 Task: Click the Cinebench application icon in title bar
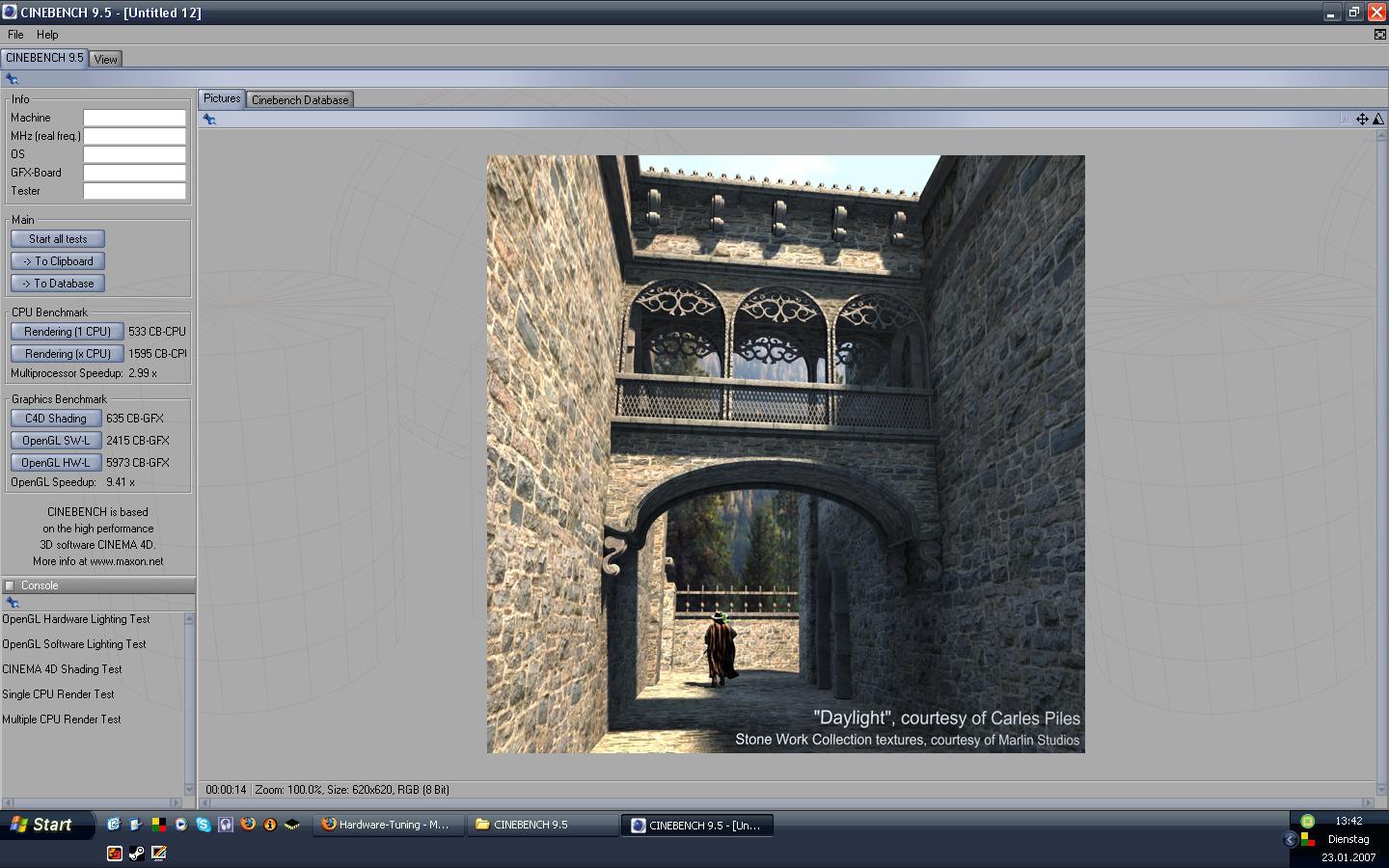(10, 13)
